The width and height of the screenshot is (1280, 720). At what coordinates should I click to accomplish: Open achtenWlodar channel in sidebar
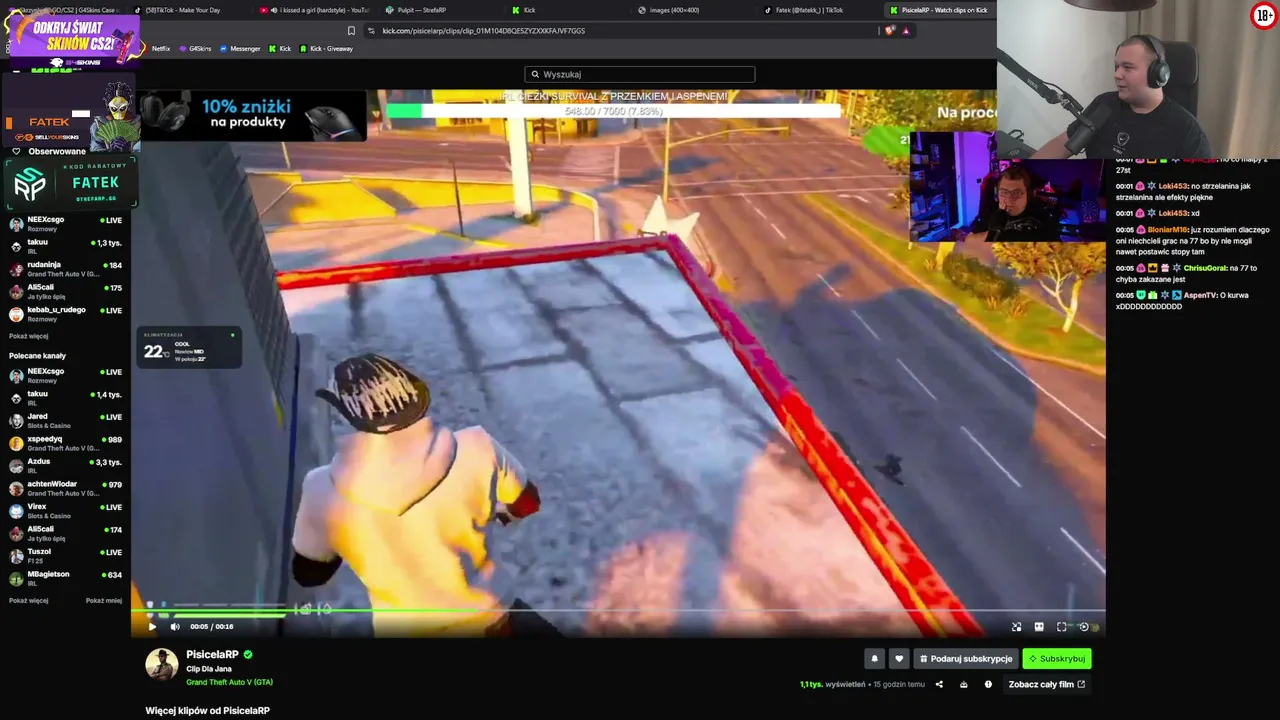66,488
